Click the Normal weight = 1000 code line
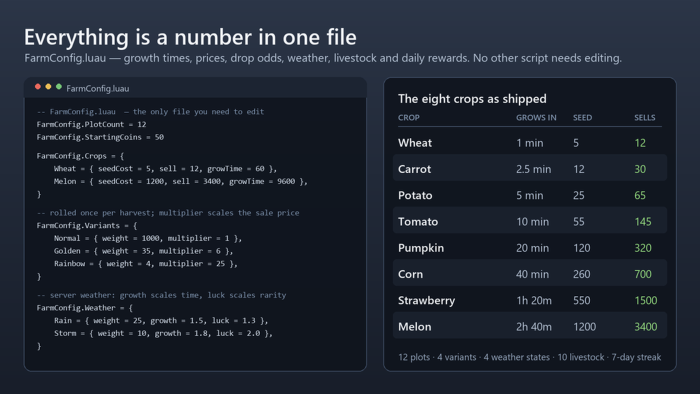 coord(147,238)
